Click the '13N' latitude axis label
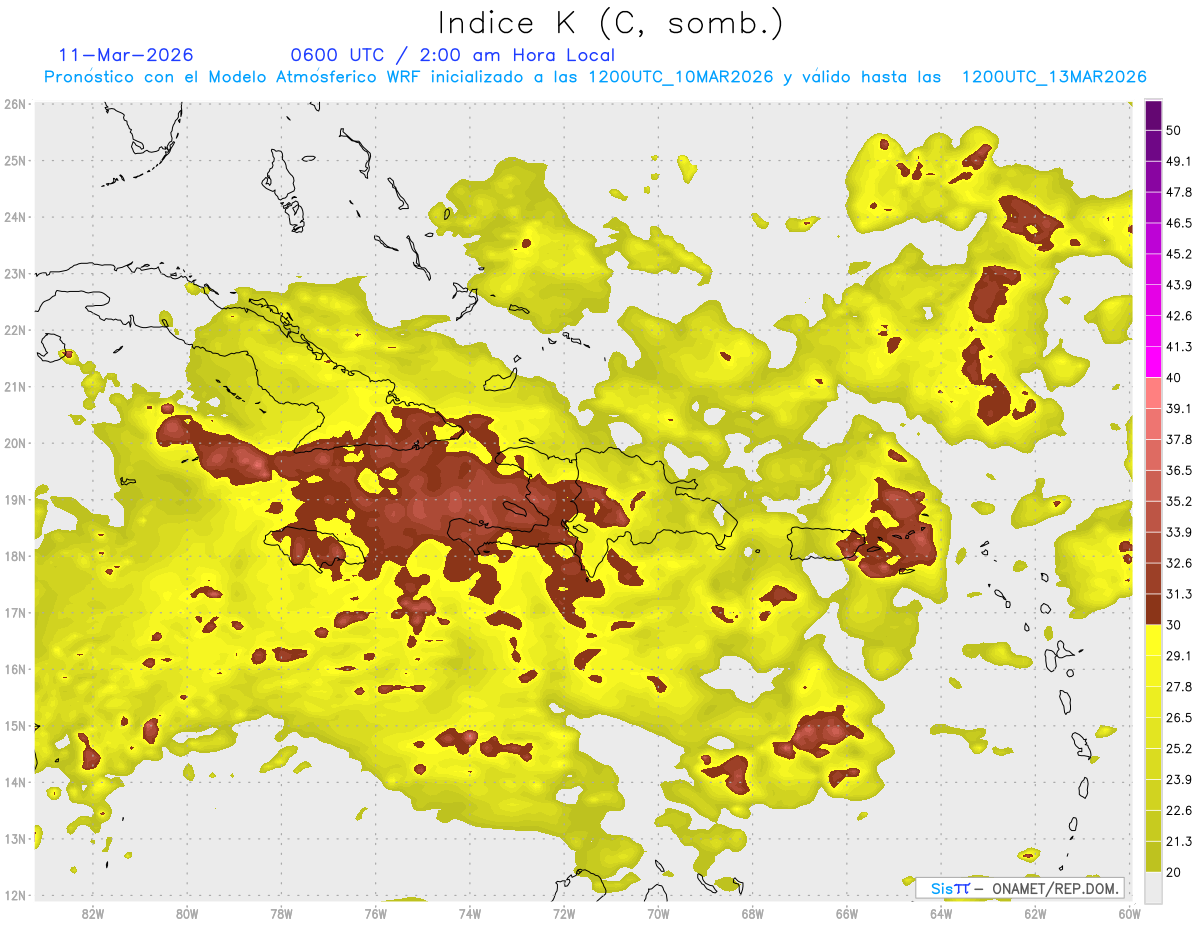 click(x=15, y=838)
